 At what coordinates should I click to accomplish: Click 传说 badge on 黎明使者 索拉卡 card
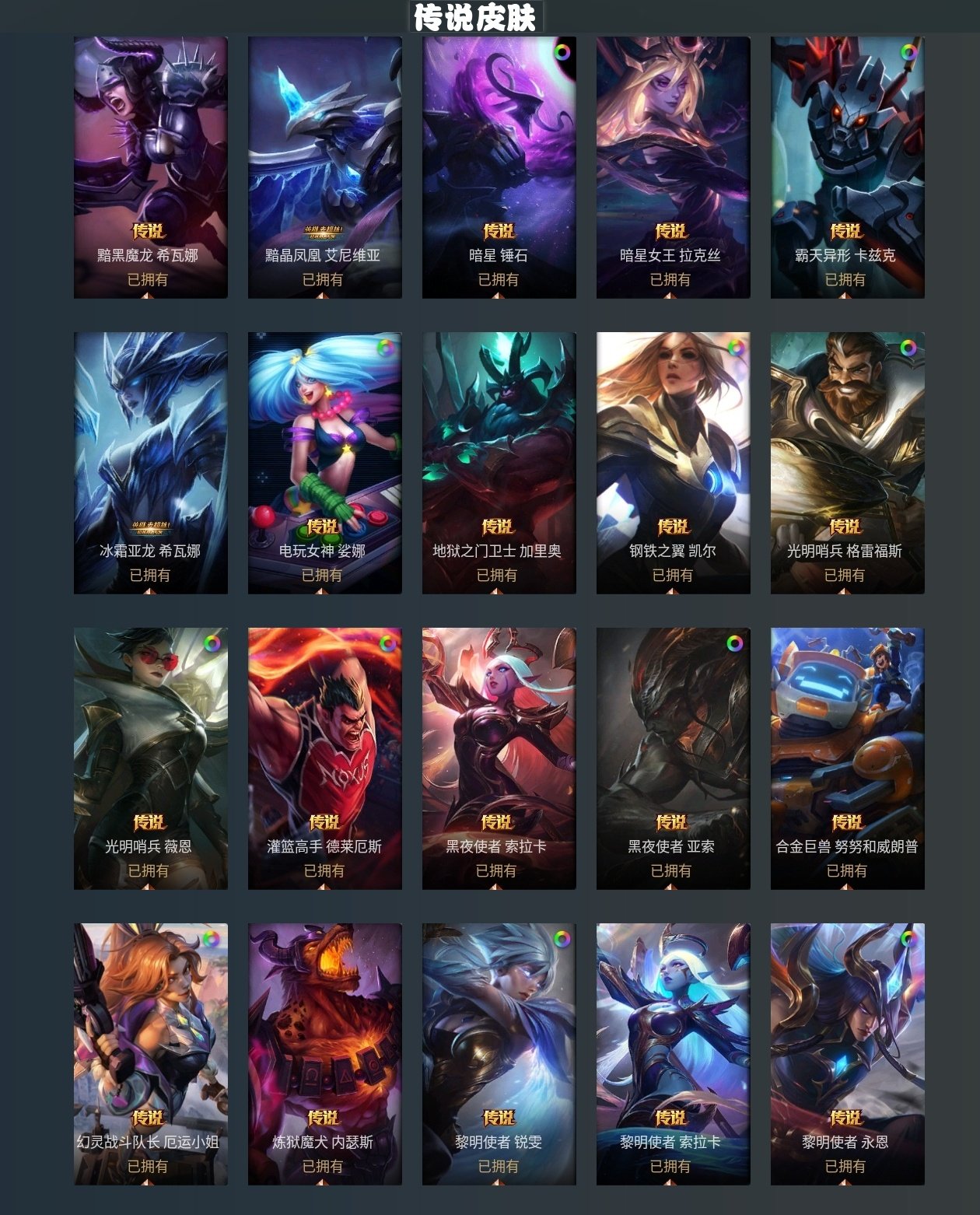(x=670, y=1118)
